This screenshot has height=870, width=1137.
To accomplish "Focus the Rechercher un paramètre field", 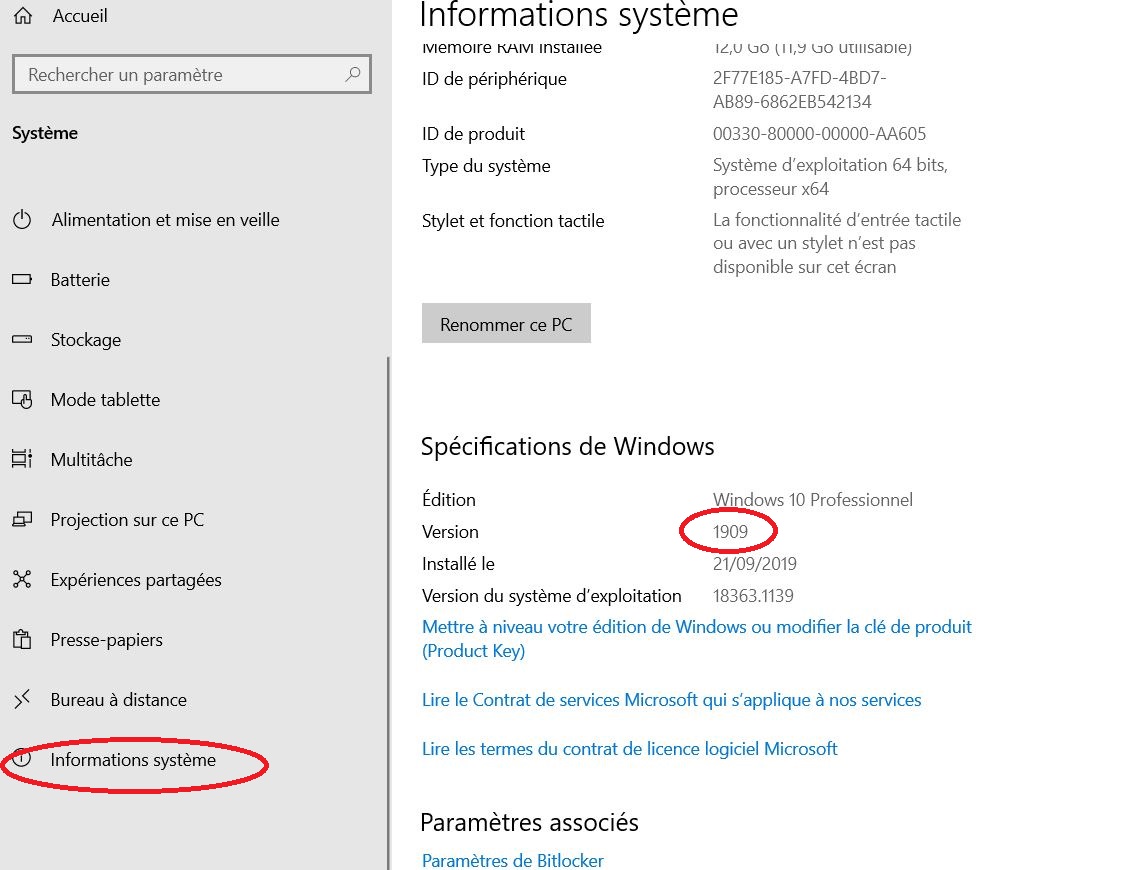I will pyautogui.click(x=191, y=74).
